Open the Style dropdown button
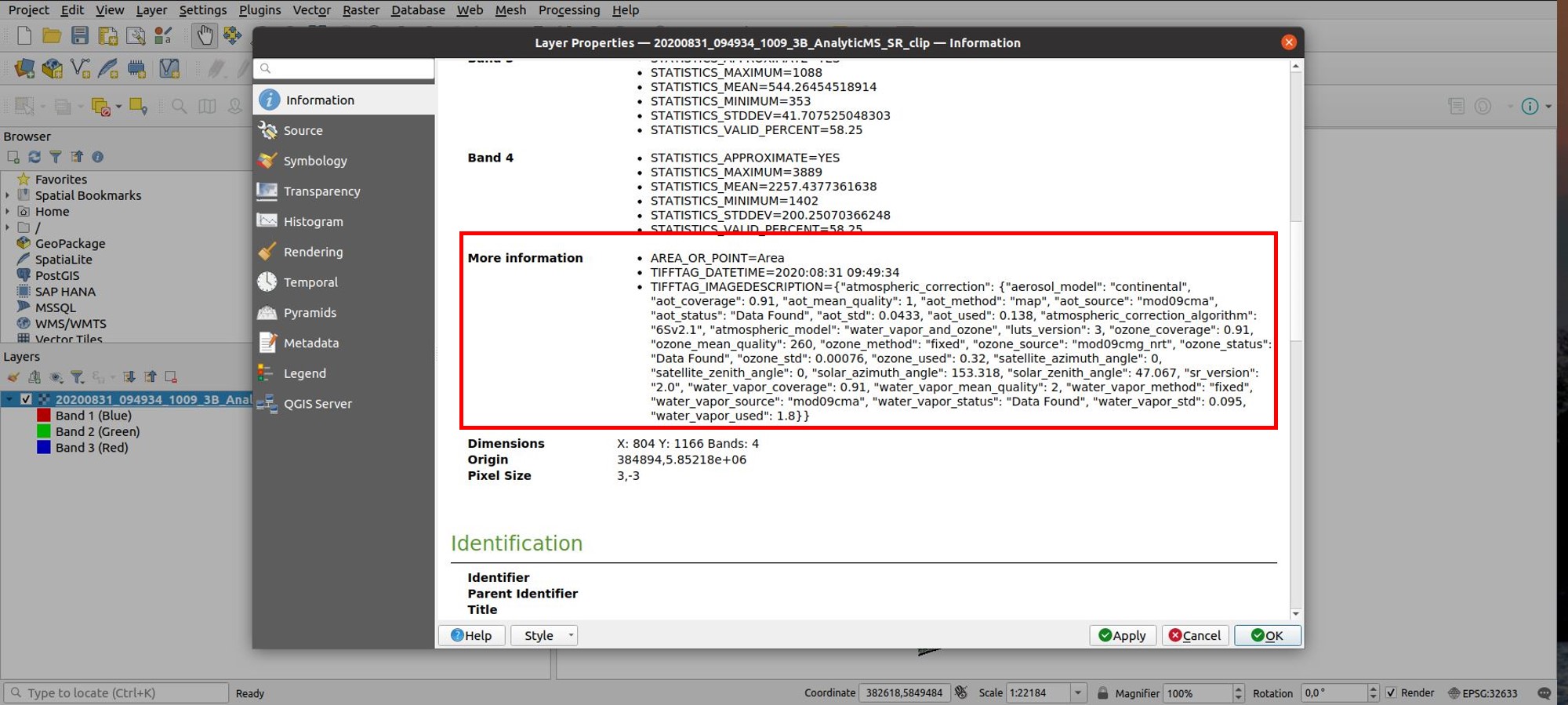Image resolution: width=1568 pixels, height=705 pixels. (x=544, y=635)
